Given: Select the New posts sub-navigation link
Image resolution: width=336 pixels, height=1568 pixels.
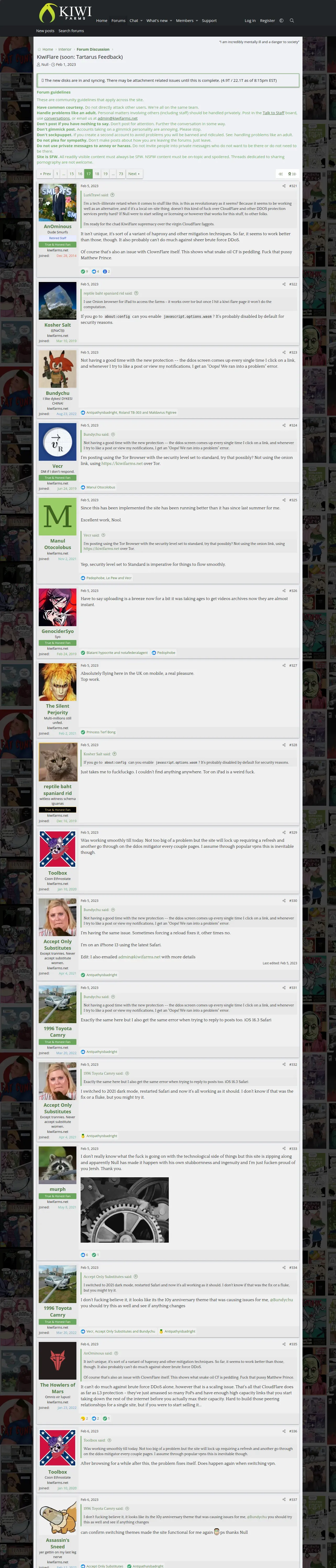Looking at the screenshot, I should [x=45, y=31].
